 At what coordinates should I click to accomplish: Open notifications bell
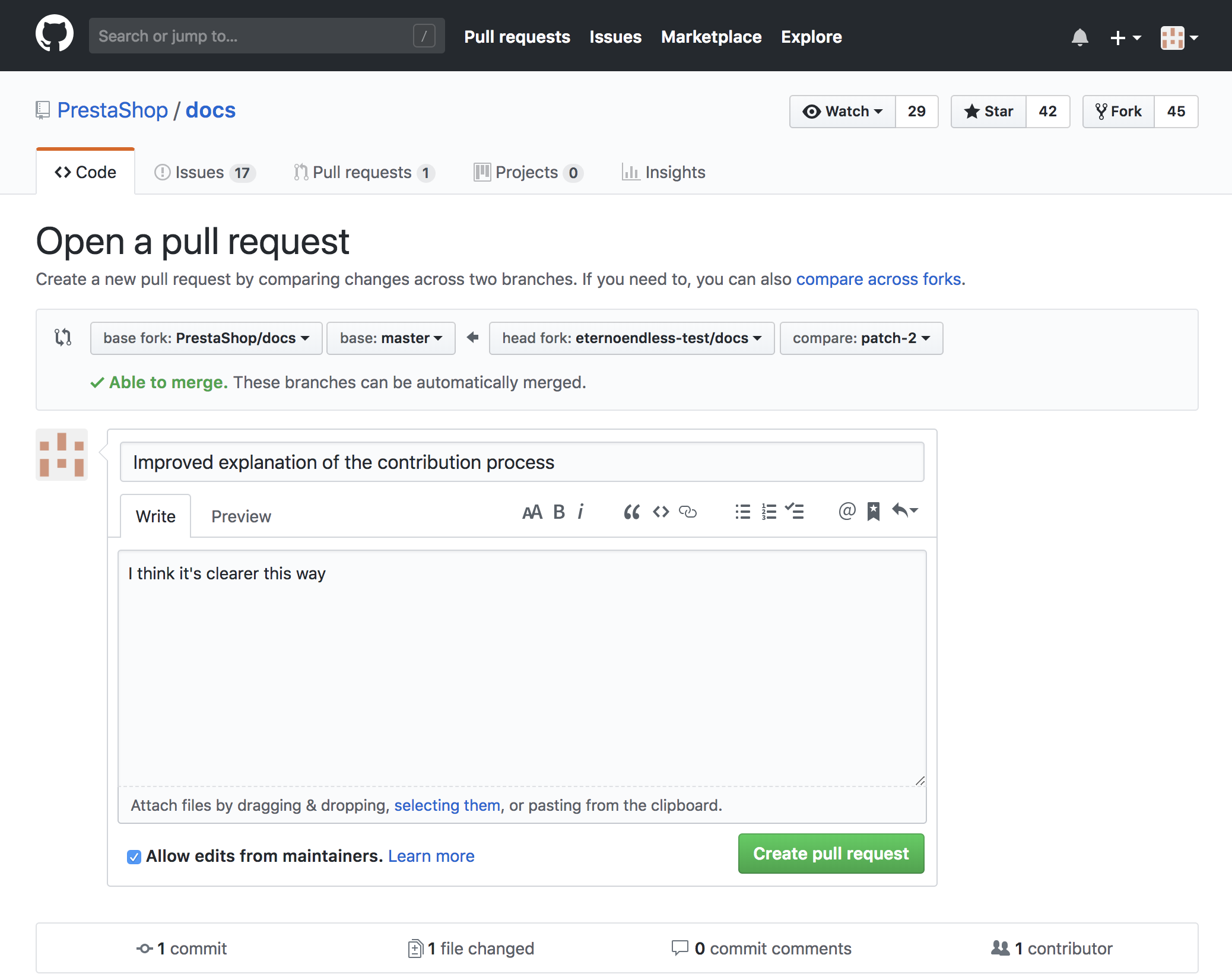point(1079,37)
